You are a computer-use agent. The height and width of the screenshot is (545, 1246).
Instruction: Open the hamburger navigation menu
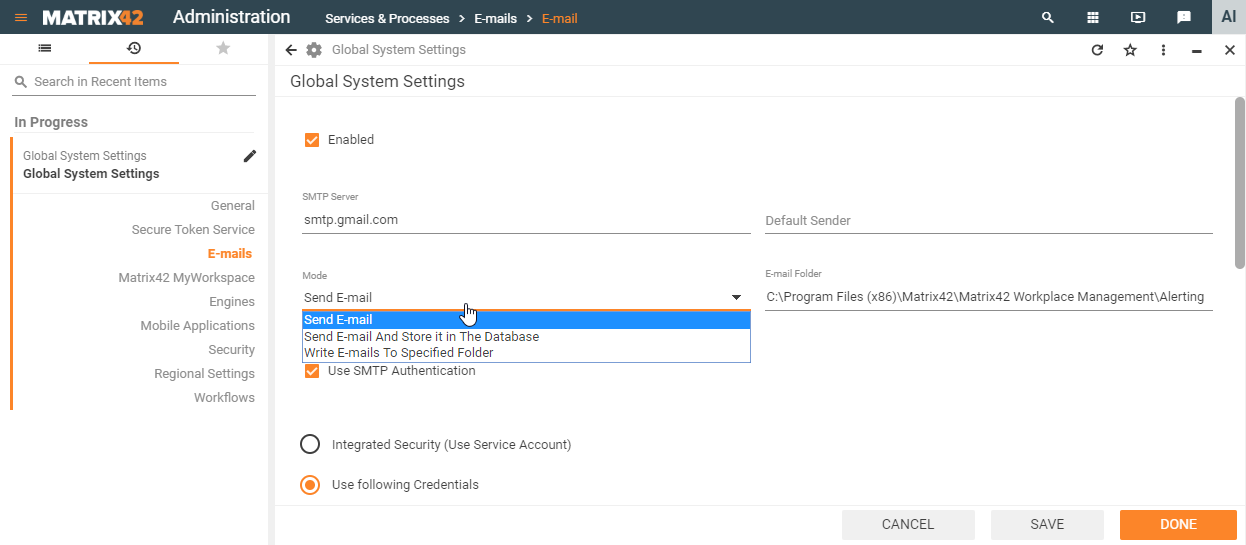[x=21, y=18]
